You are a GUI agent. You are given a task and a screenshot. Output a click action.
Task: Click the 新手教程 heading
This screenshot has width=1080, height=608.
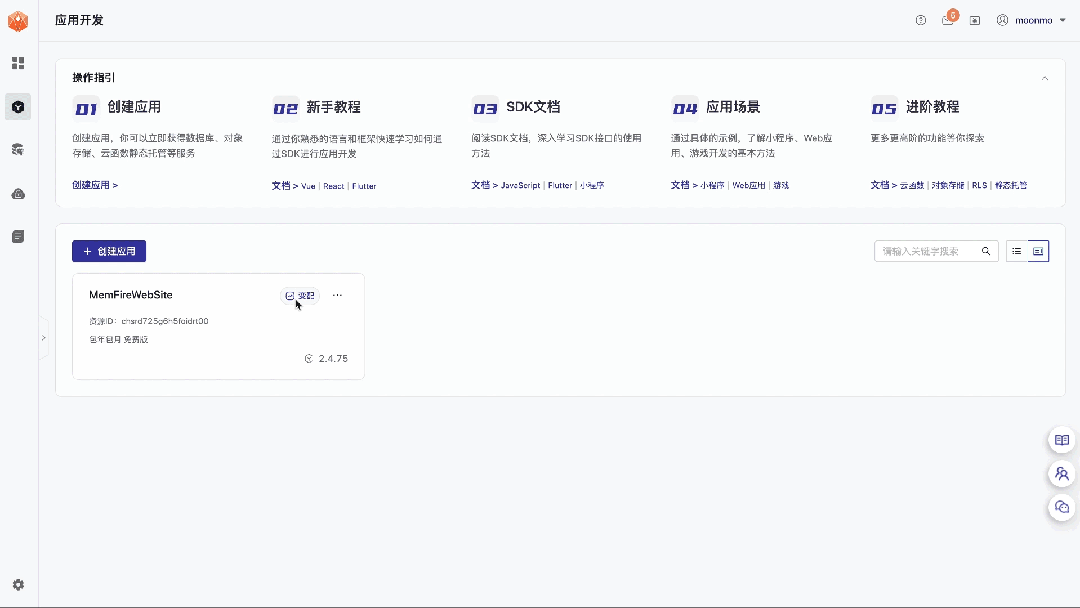(x=333, y=107)
